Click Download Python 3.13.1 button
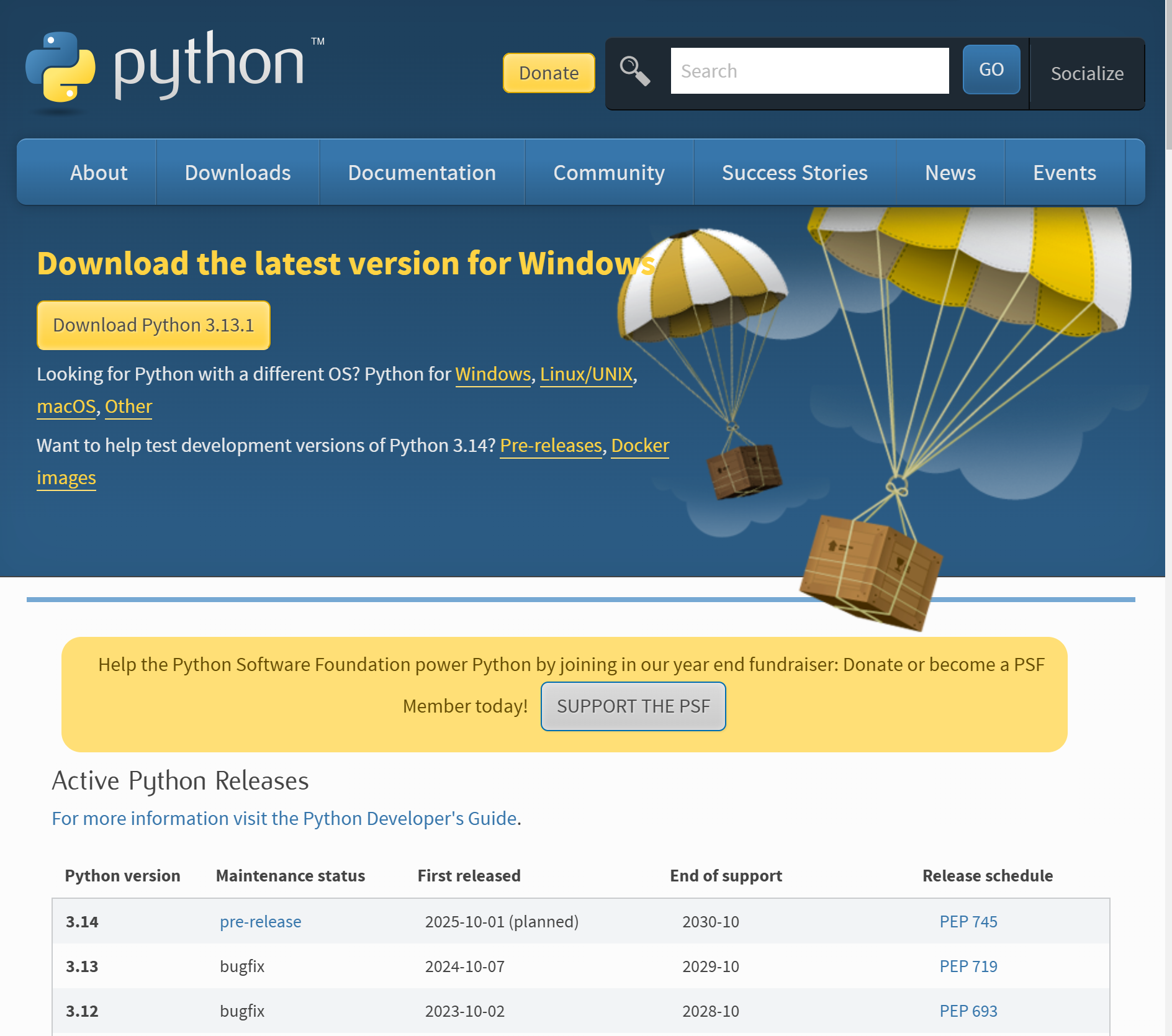Image resolution: width=1172 pixels, height=1036 pixels. click(153, 325)
